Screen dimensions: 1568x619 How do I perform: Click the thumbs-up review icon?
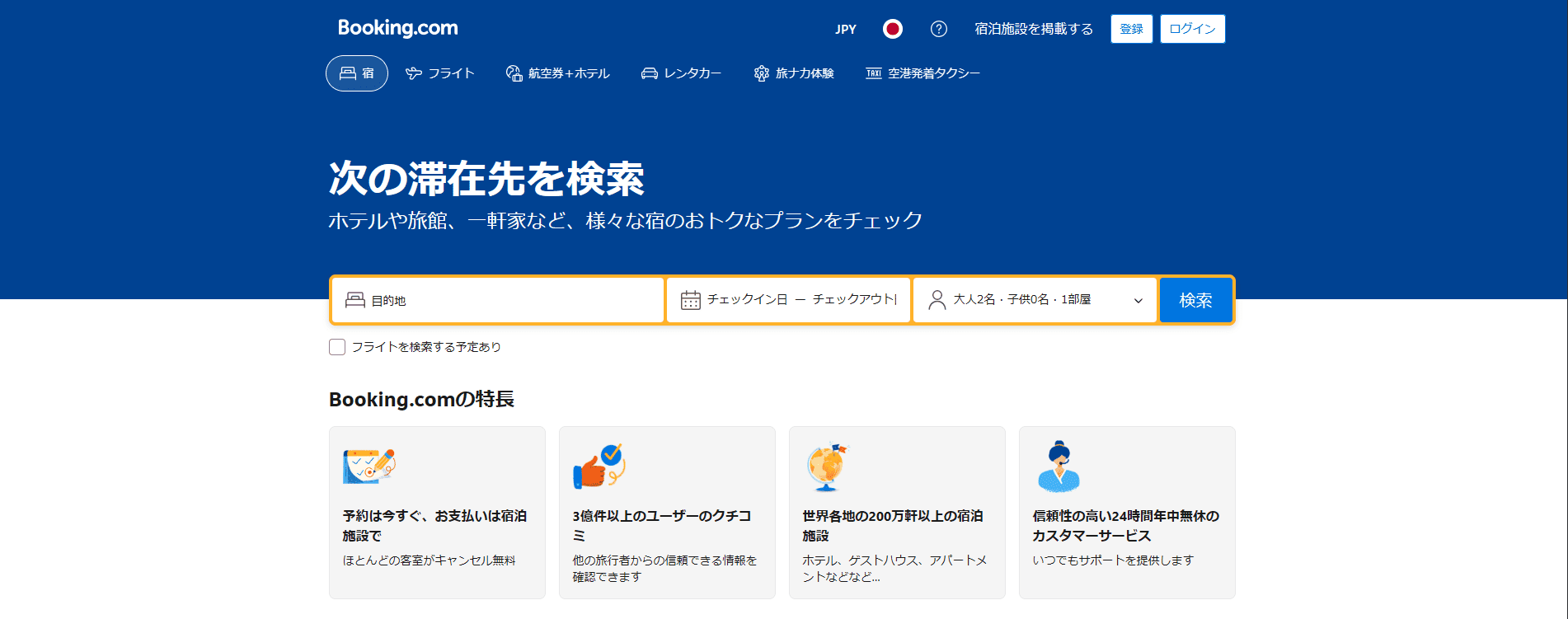pyautogui.click(x=599, y=467)
